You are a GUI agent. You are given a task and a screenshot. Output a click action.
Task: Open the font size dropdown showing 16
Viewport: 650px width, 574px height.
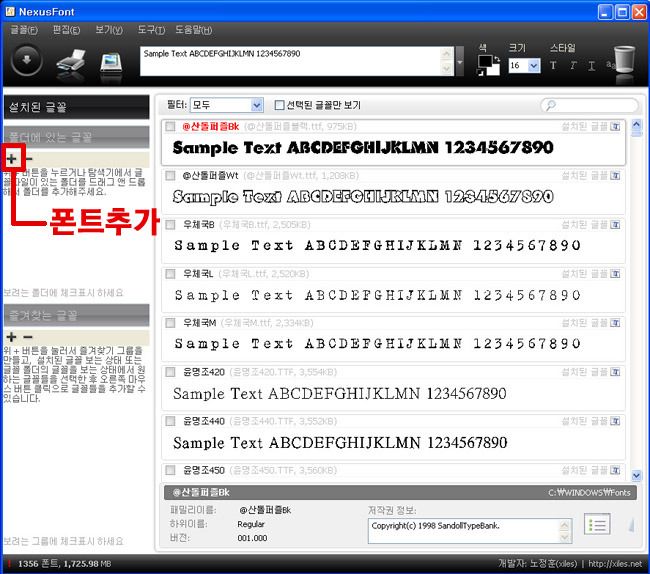[524, 65]
